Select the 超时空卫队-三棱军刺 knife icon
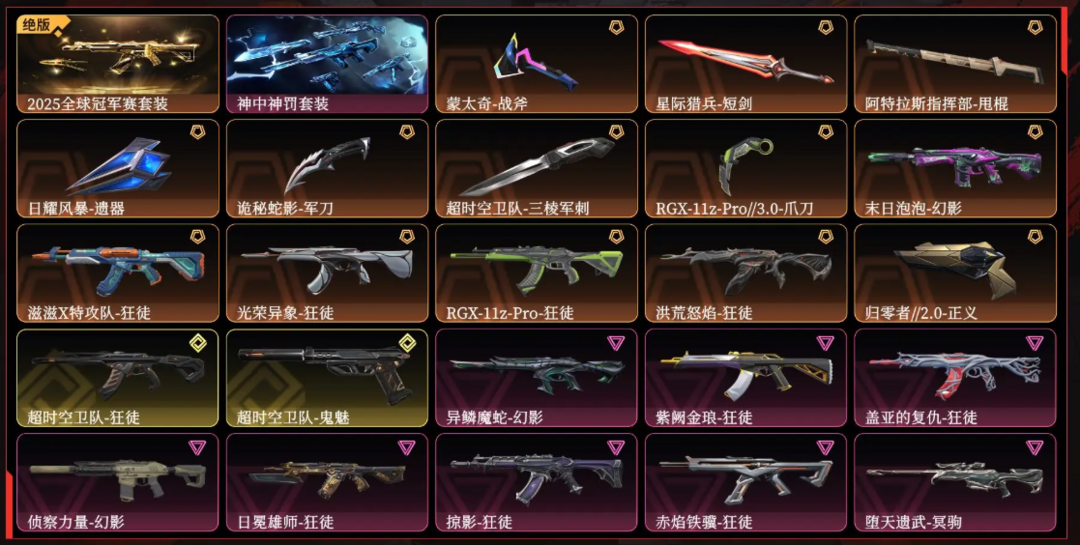Screen dimensions: 1080x545 pyautogui.click(x=536, y=165)
